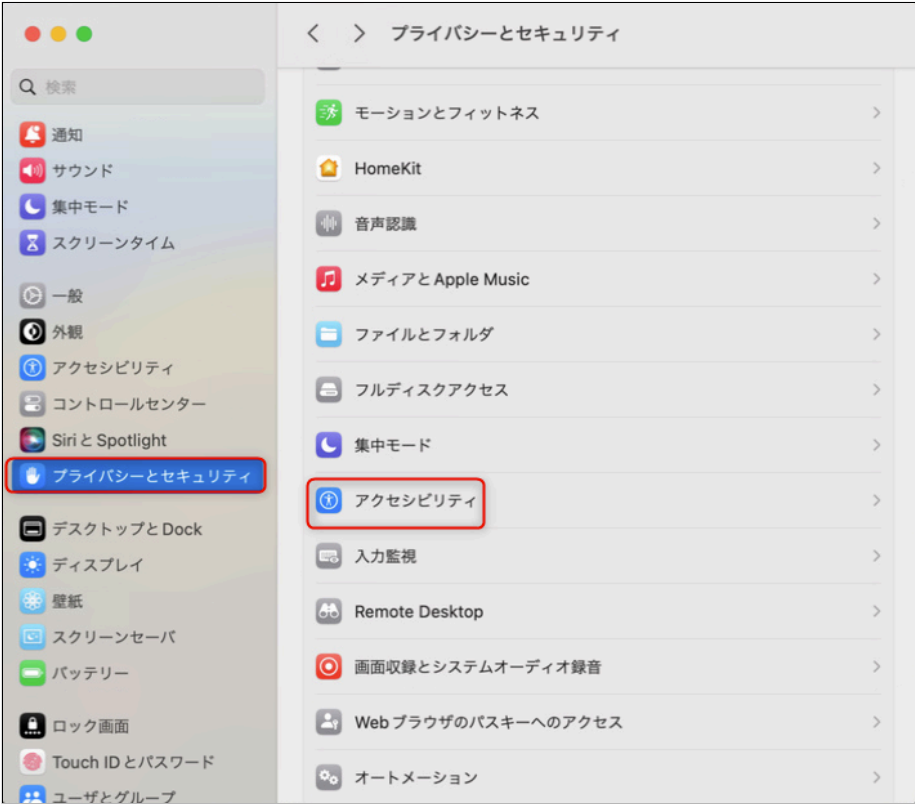
Task: Expand the オートメーション row chevron
Action: tap(876, 777)
